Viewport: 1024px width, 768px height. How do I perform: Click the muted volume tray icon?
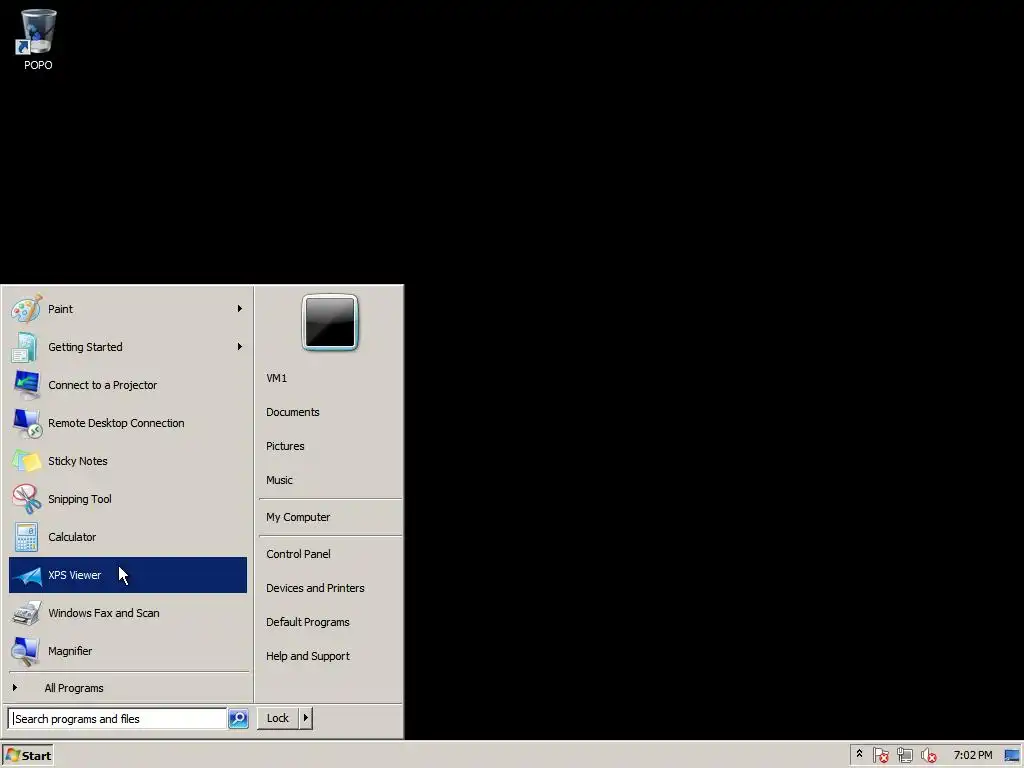929,755
